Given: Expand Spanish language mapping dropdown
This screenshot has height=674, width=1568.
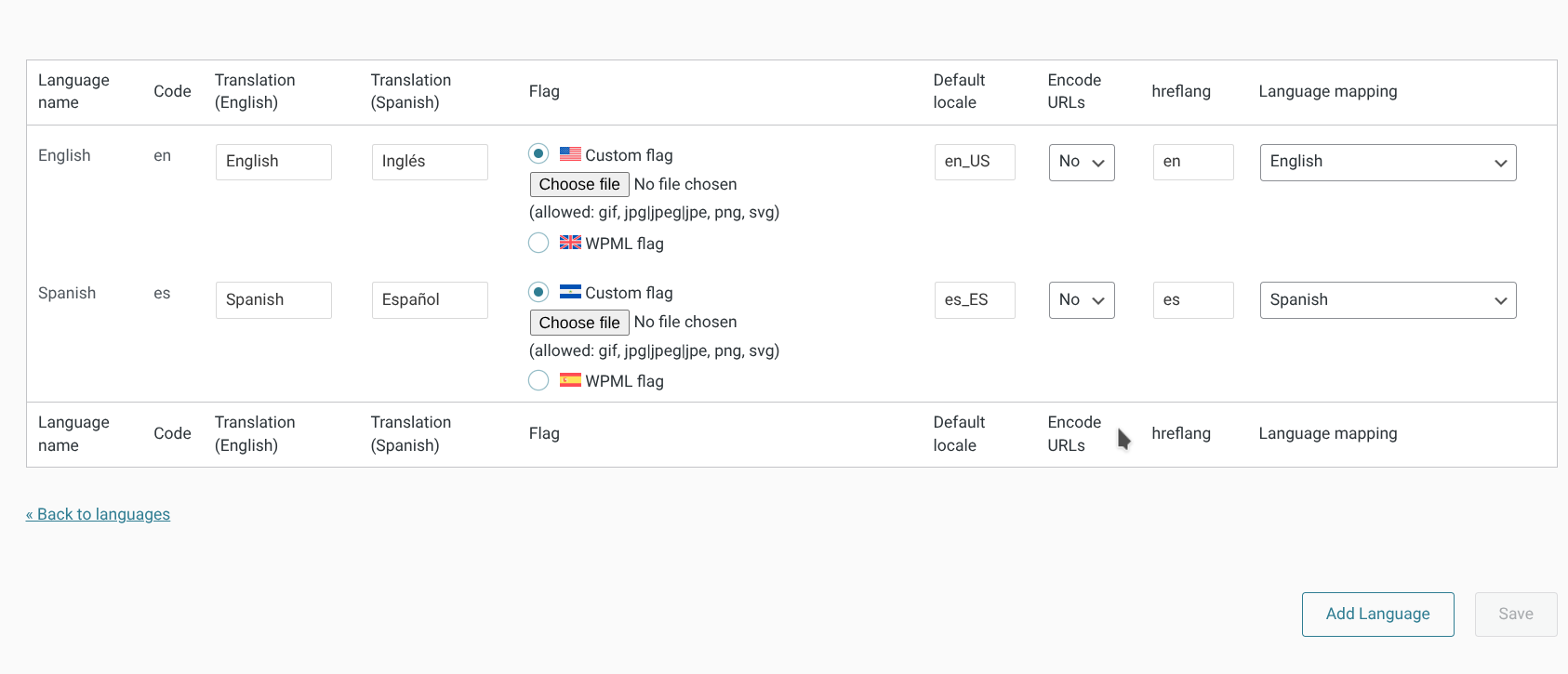Looking at the screenshot, I should pos(1388,300).
